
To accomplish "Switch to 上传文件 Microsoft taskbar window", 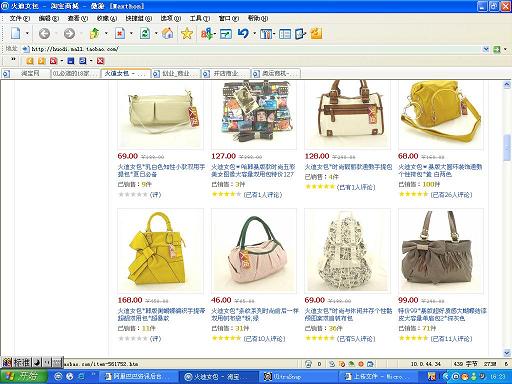I will [x=378, y=377].
